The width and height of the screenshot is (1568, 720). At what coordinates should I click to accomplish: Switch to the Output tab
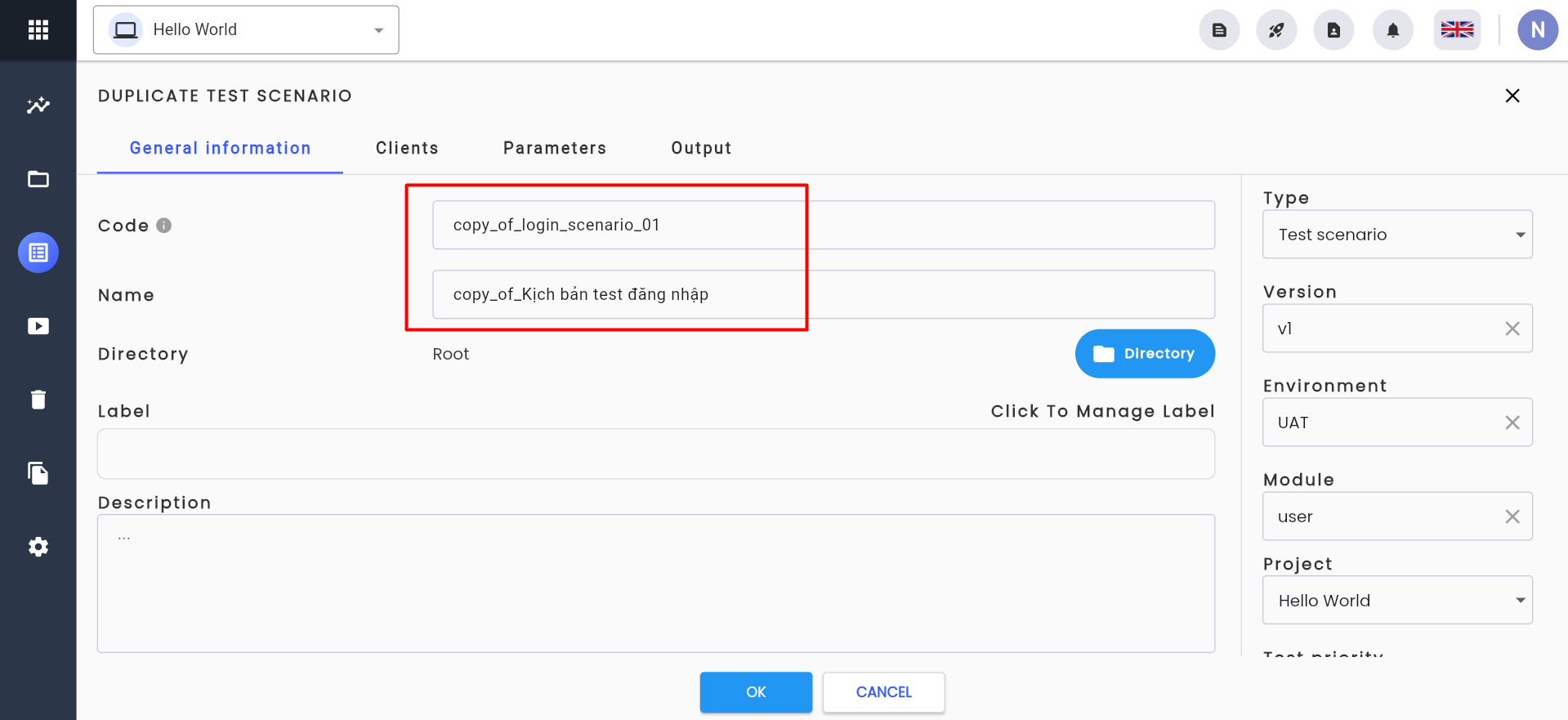point(701,148)
